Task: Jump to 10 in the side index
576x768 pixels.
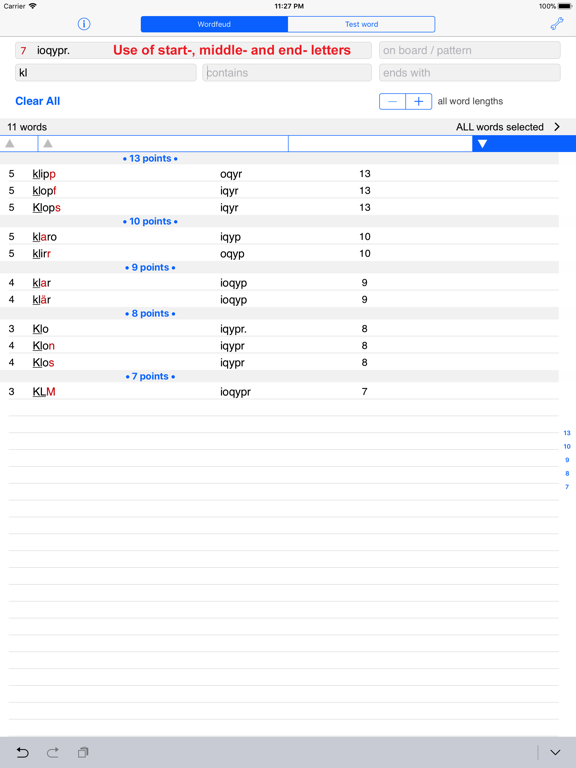Action: click(567, 446)
